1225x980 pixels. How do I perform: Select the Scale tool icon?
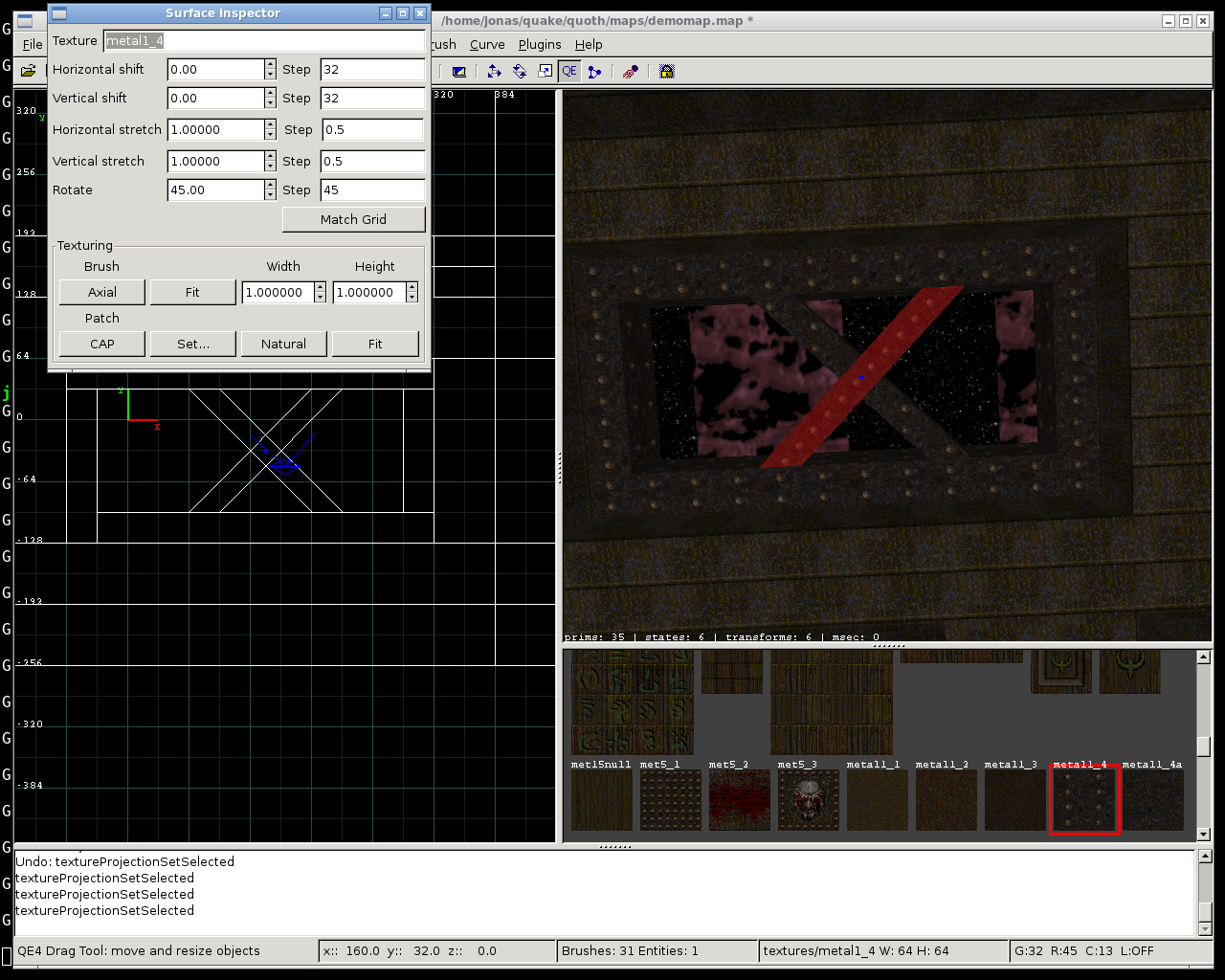[545, 72]
